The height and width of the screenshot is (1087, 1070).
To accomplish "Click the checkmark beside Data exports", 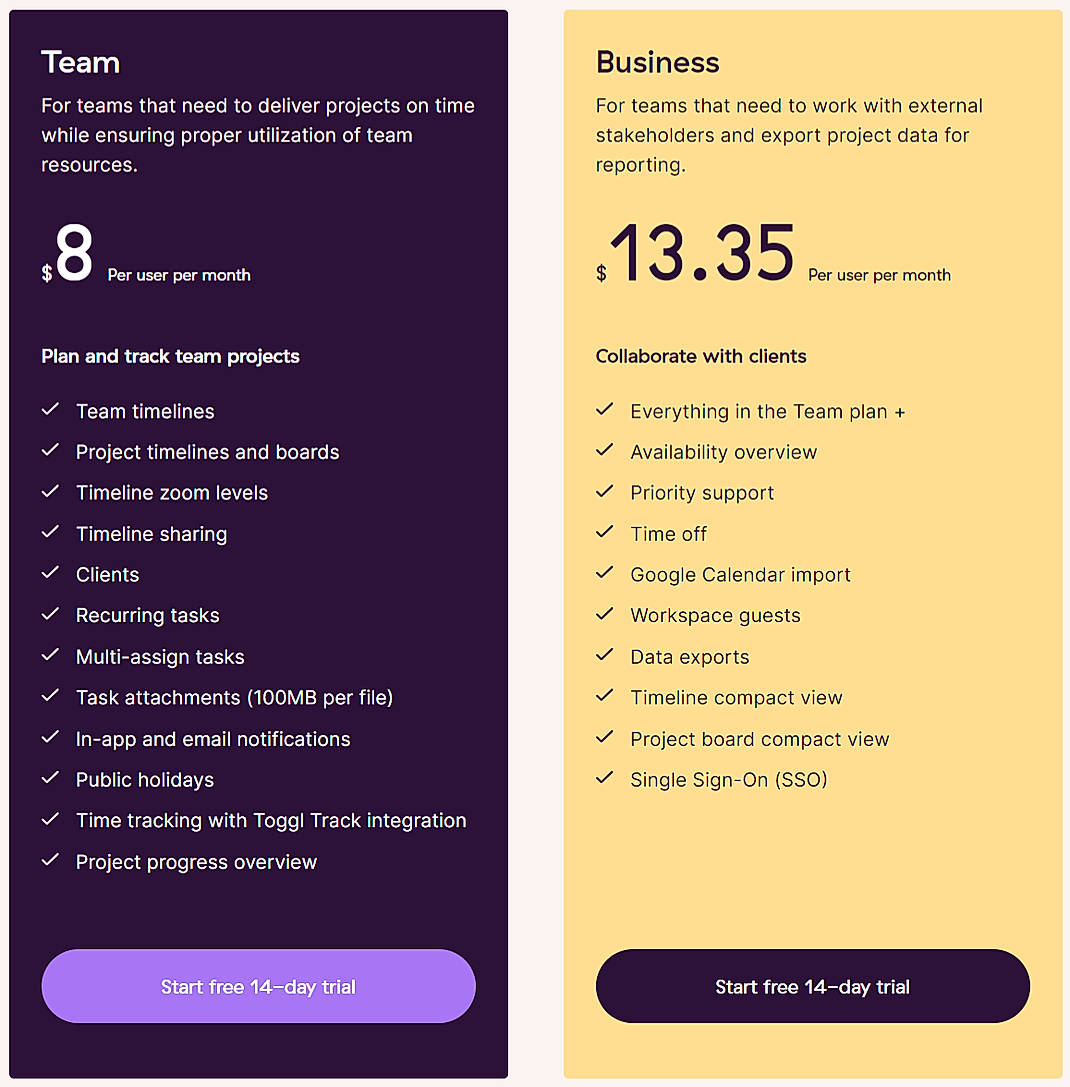I will (x=605, y=656).
